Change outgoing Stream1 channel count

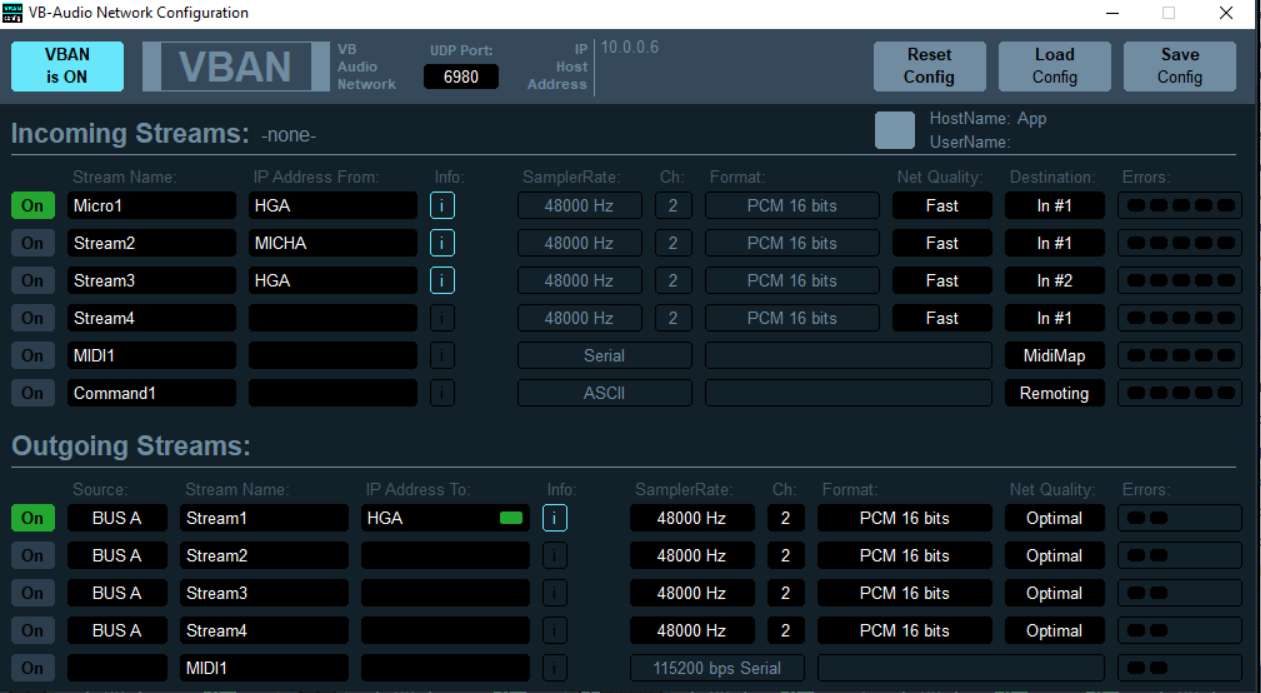tap(785, 518)
